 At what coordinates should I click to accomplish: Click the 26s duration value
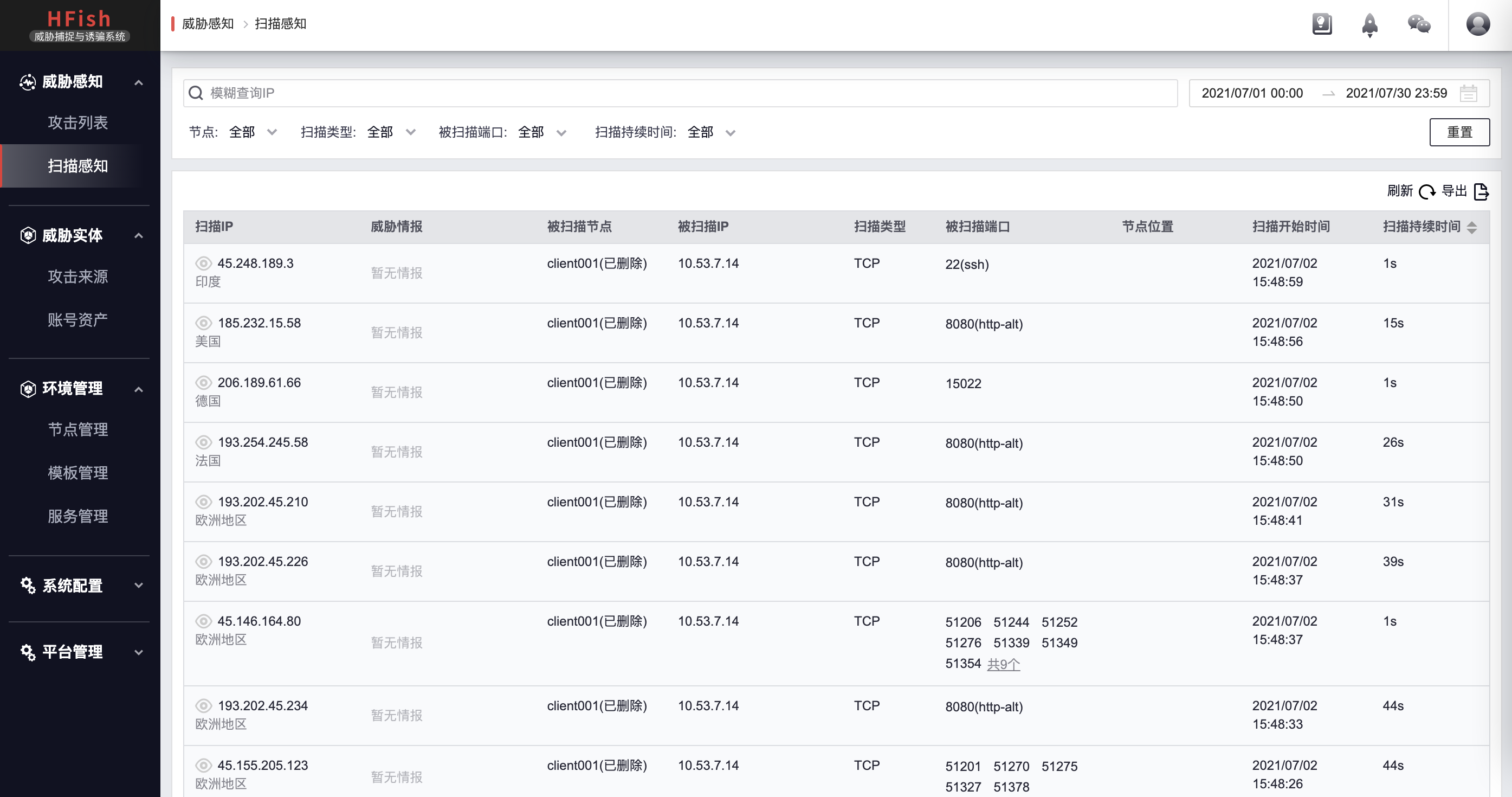click(x=1393, y=442)
